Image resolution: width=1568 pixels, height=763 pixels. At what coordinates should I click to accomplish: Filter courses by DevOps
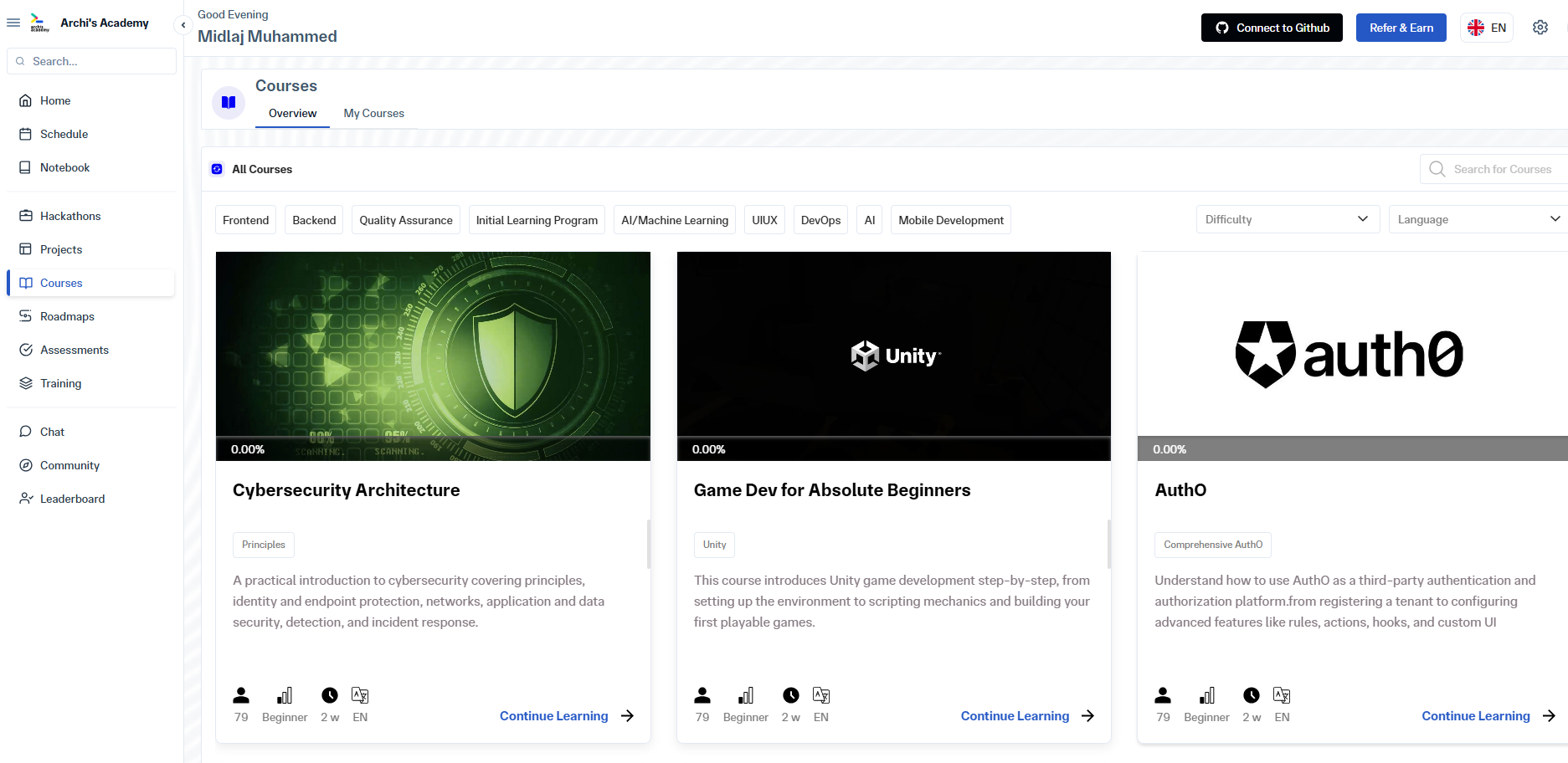coord(820,220)
